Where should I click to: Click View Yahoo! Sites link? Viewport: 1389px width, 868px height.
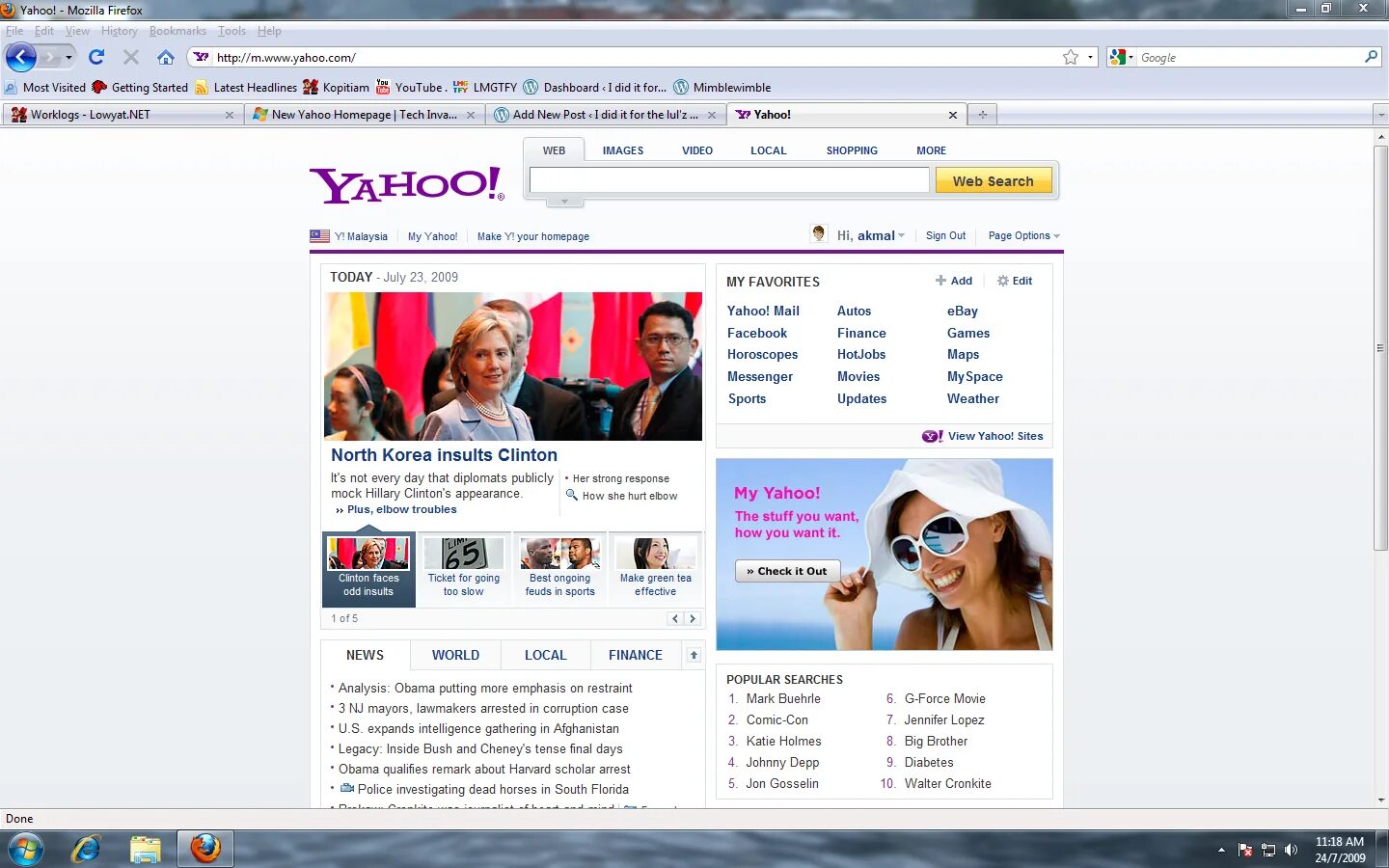[983, 436]
